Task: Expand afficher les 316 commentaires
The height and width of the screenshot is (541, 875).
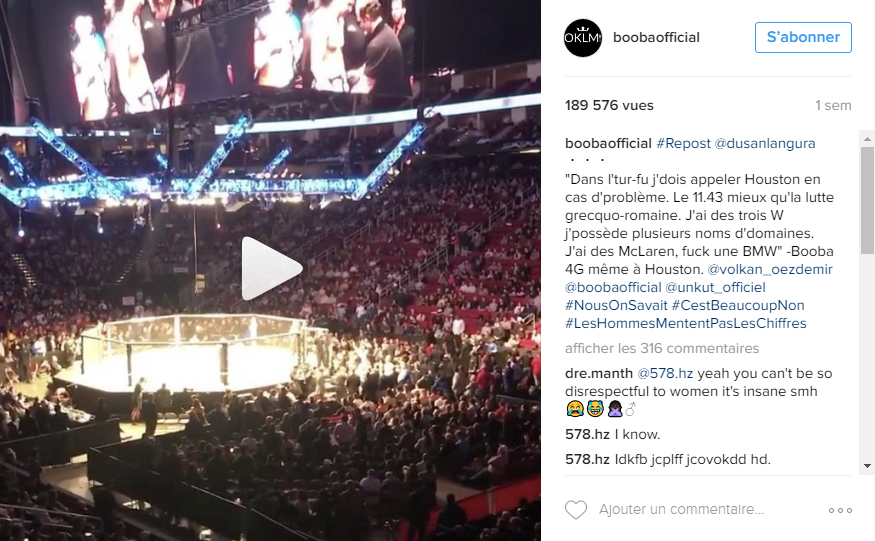Action: [x=662, y=348]
